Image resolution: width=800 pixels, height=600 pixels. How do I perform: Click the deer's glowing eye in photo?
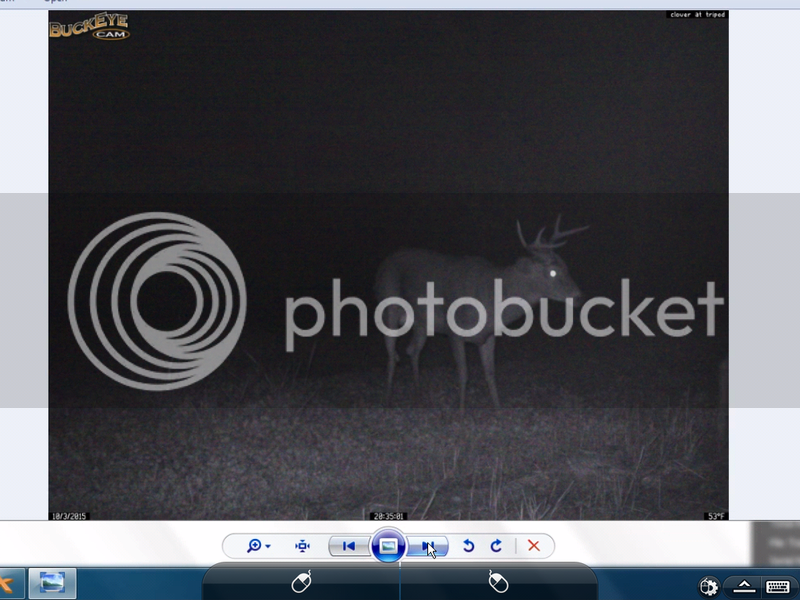553,273
